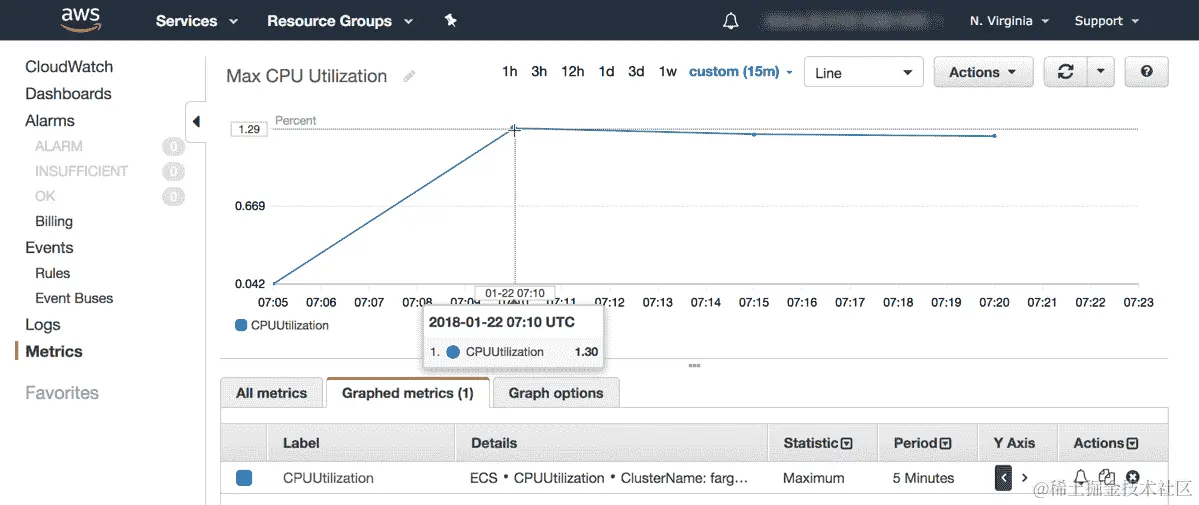The width and height of the screenshot is (1199, 505).
Task: Select left Y axis arrow
Action: (x=1004, y=478)
